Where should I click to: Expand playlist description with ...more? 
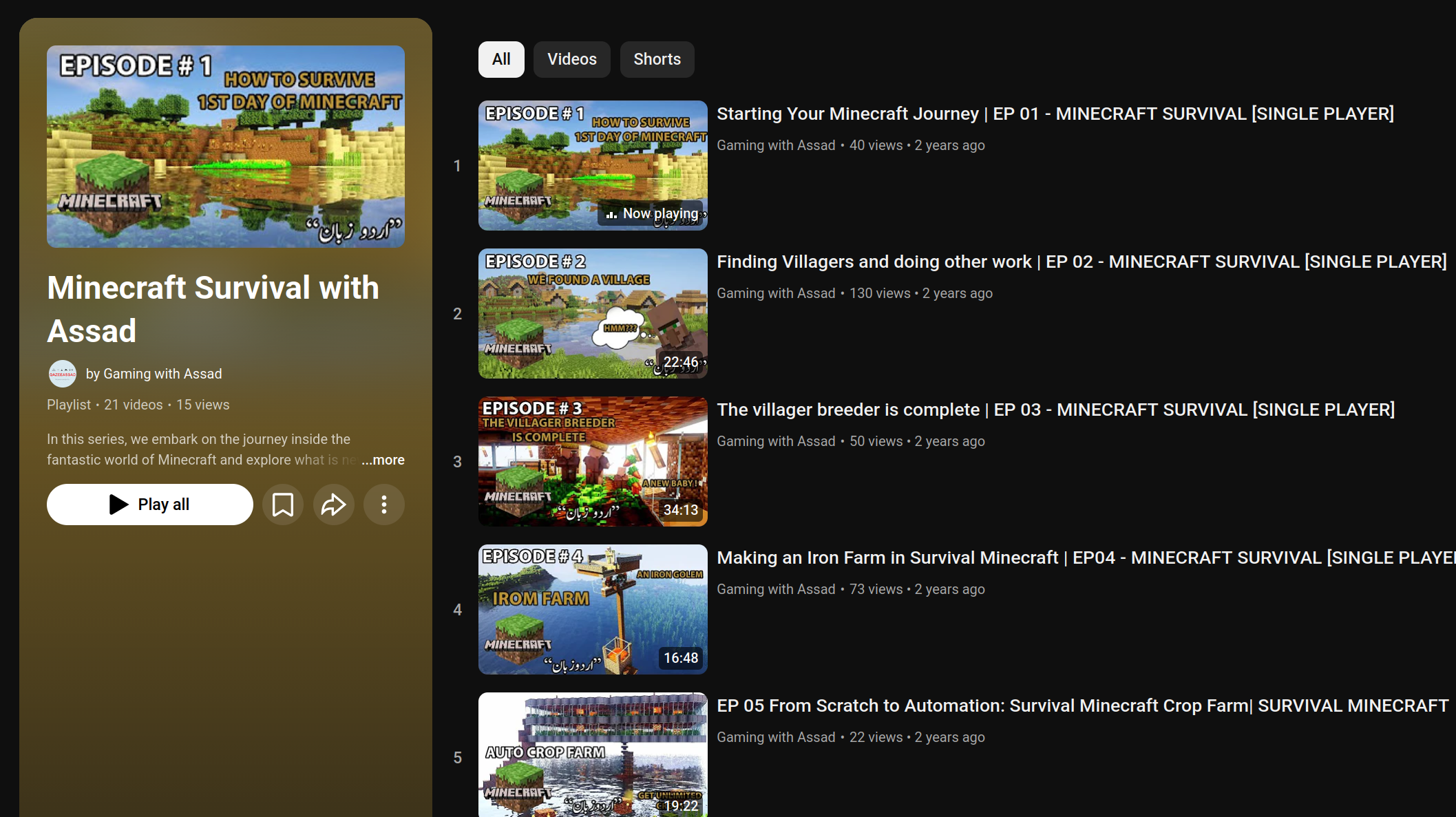(383, 460)
